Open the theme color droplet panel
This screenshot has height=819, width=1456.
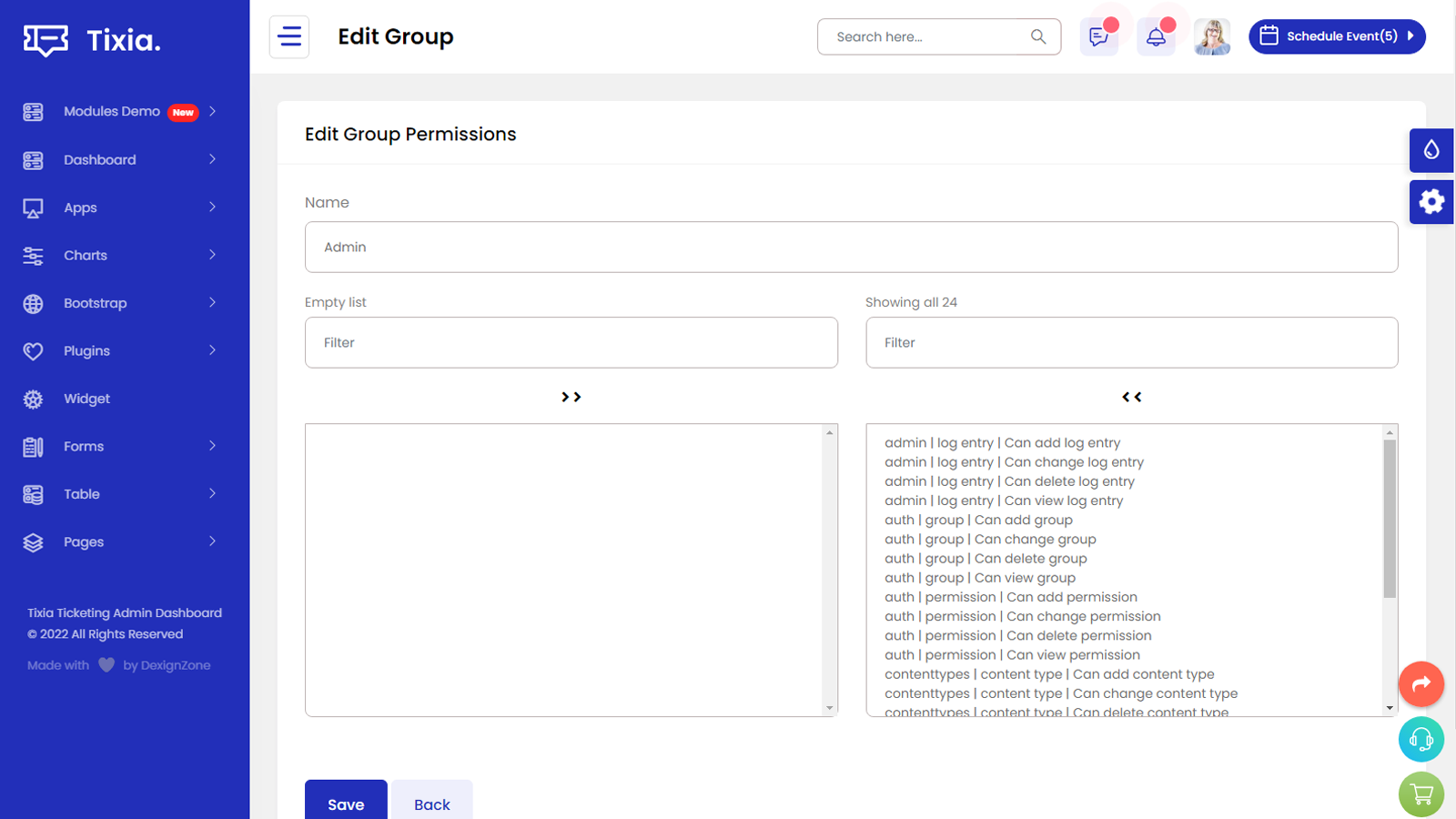1431,150
